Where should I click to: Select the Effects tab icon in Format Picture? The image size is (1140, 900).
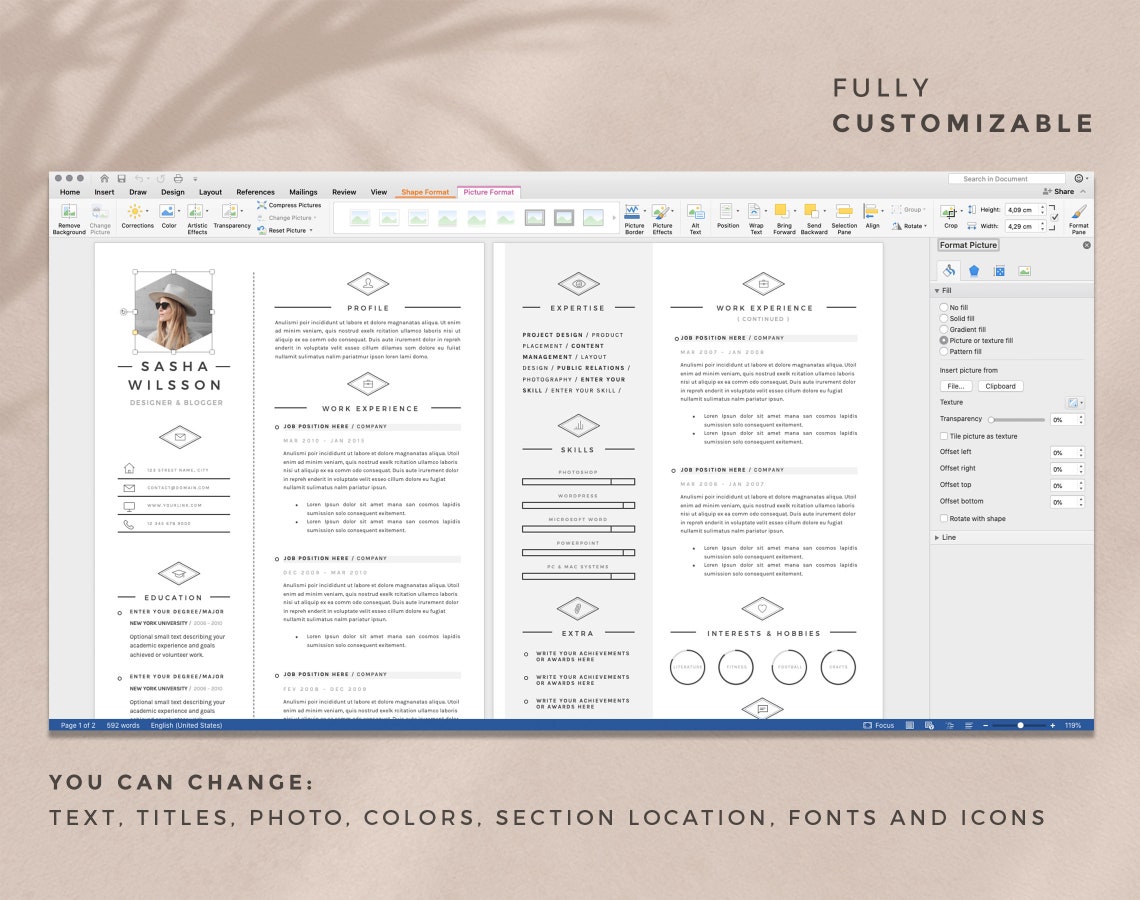[x=974, y=270]
